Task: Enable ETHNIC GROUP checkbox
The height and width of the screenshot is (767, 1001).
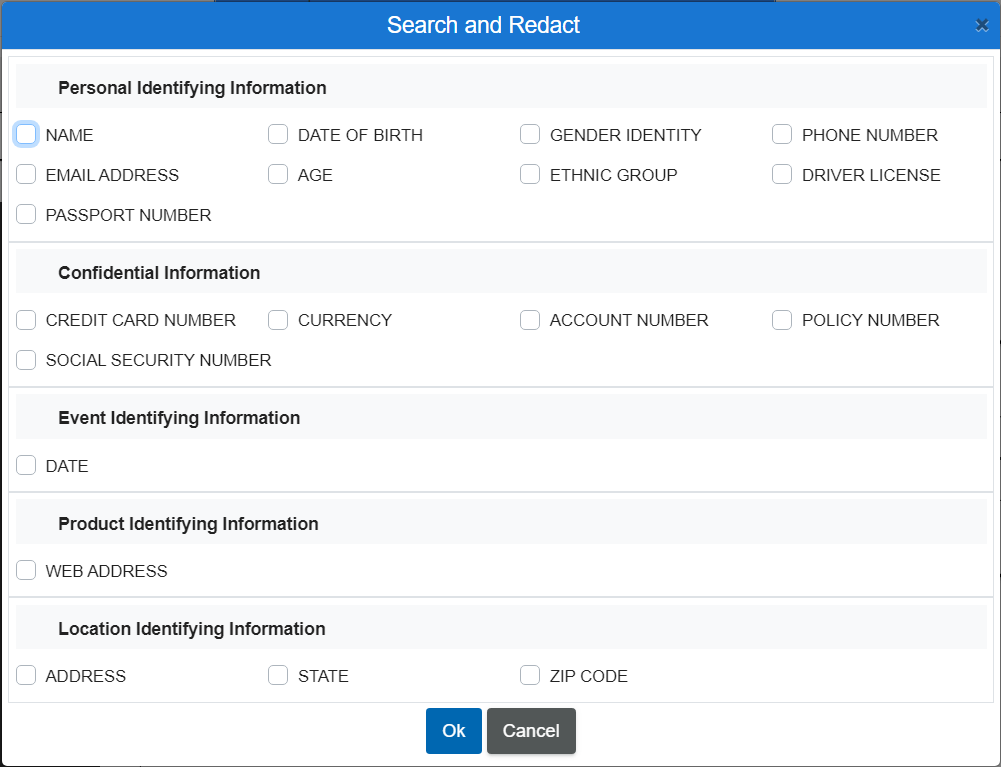Action: tap(530, 174)
